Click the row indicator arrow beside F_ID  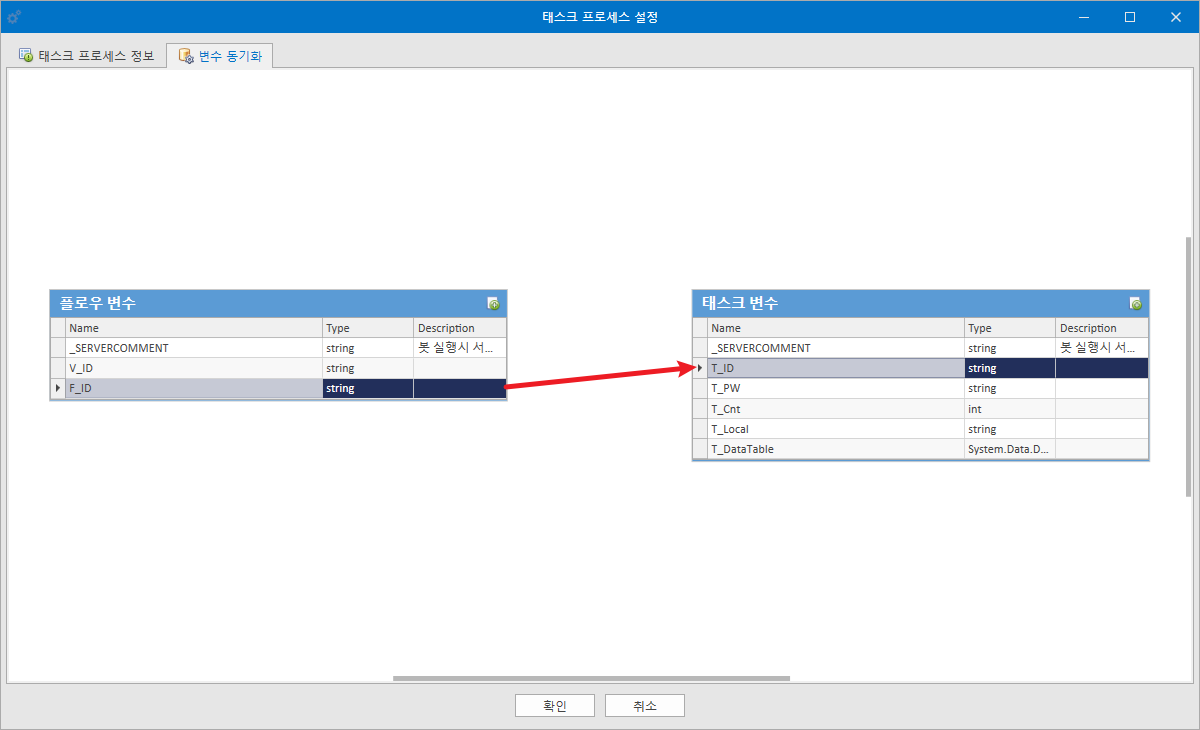click(x=58, y=388)
